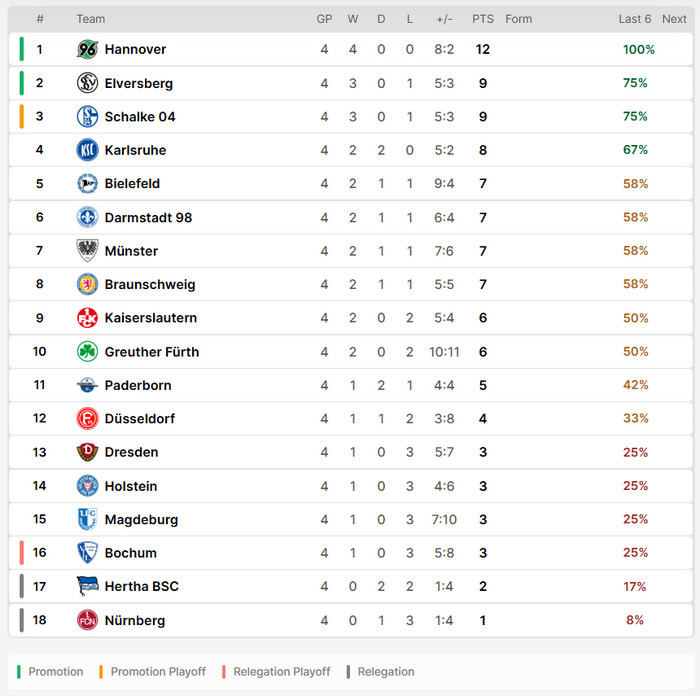Viewport: 700px width, 696px height.
Task: Open the Karlsruhe KSC crest icon
Action: (x=87, y=150)
